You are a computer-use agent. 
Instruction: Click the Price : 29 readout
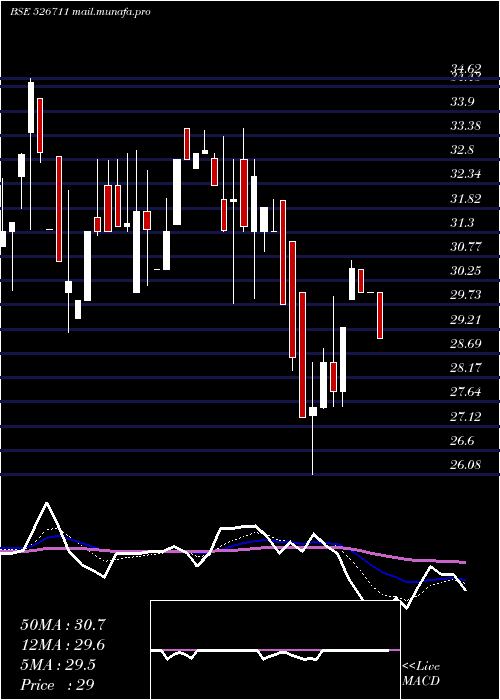click(x=57, y=685)
